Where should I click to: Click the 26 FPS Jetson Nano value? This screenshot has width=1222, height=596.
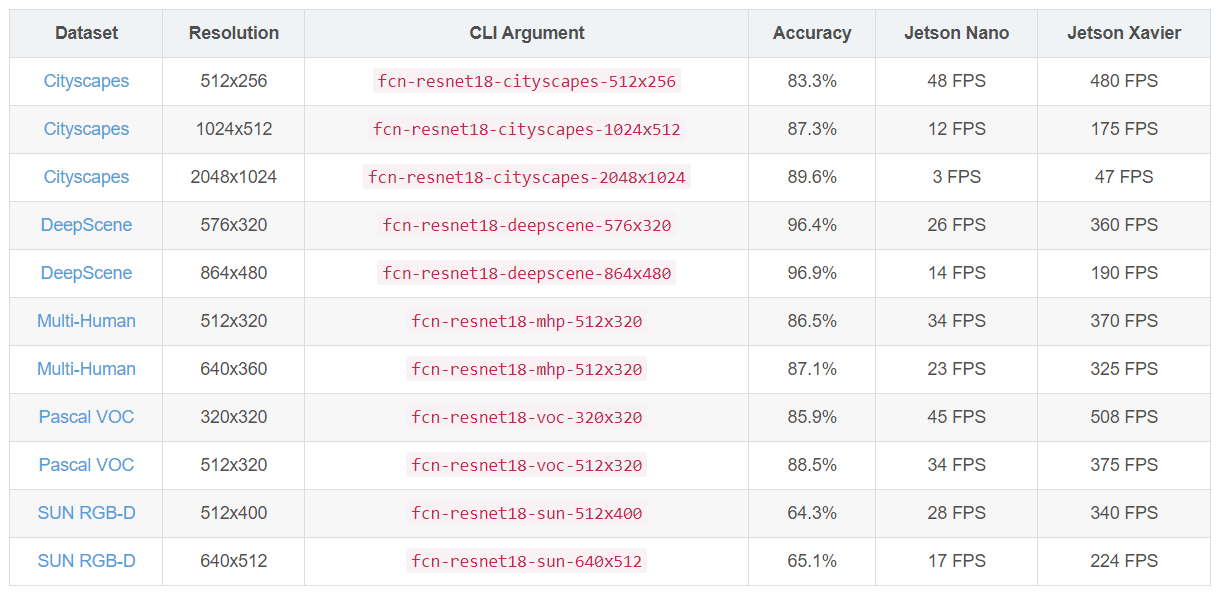point(957,225)
